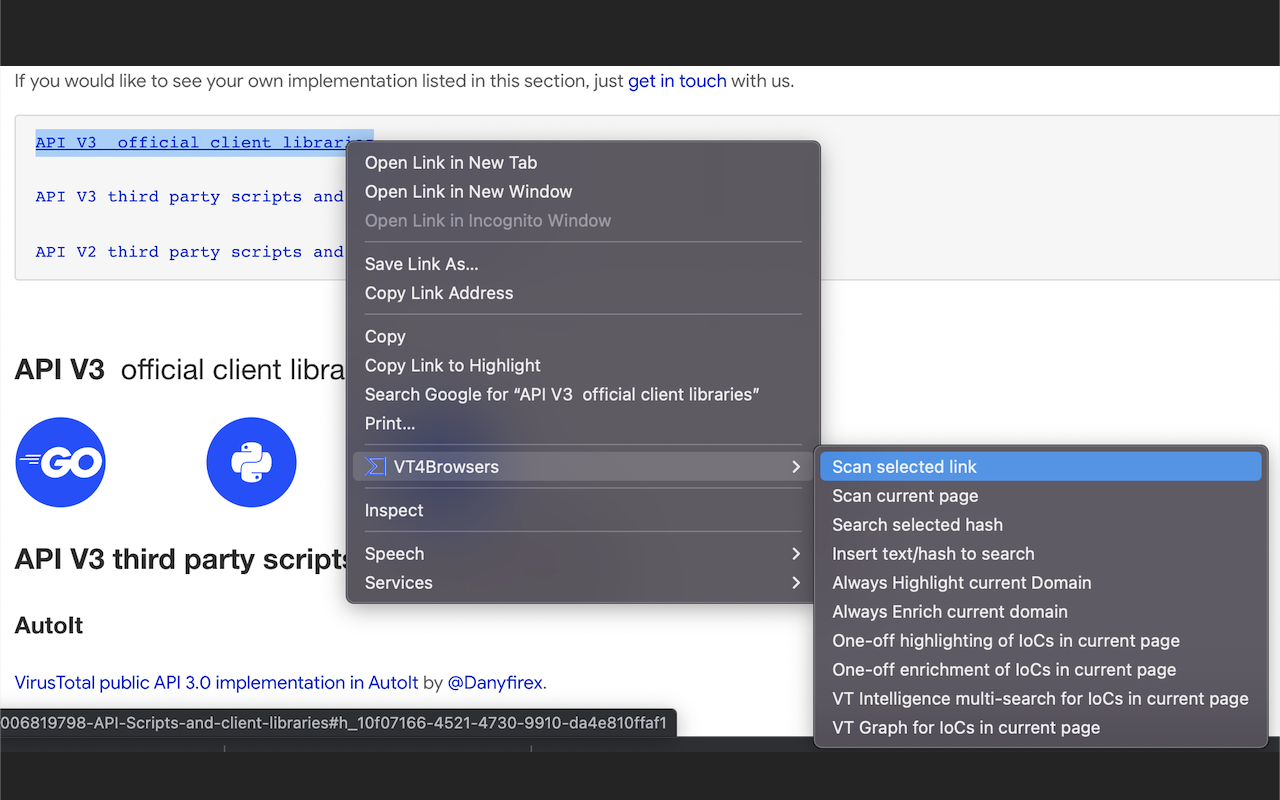This screenshot has width=1280, height=800.
Task: Open the "@Danyfirex" profile link
Action: 496,682
